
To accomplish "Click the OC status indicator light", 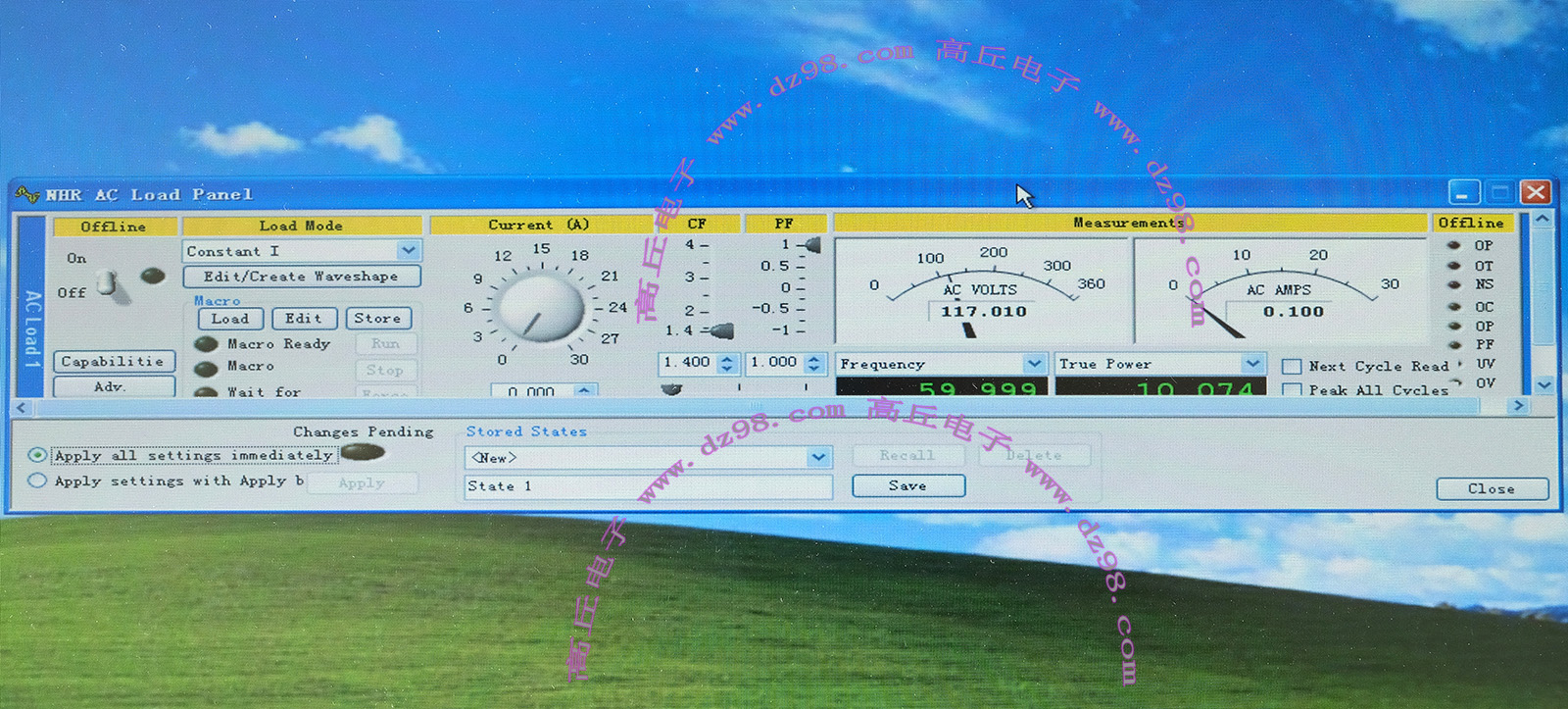I will [1454, 307].
